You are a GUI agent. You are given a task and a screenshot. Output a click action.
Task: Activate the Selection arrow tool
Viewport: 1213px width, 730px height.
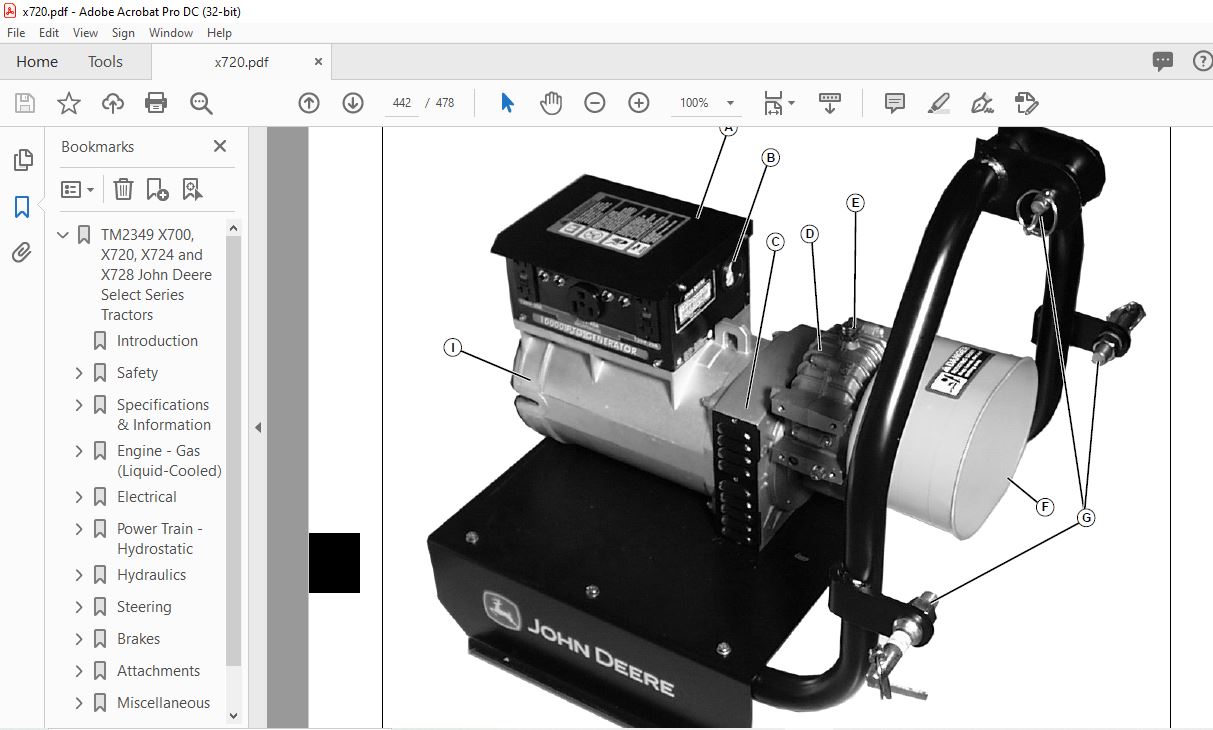click(x=507, y=103)
